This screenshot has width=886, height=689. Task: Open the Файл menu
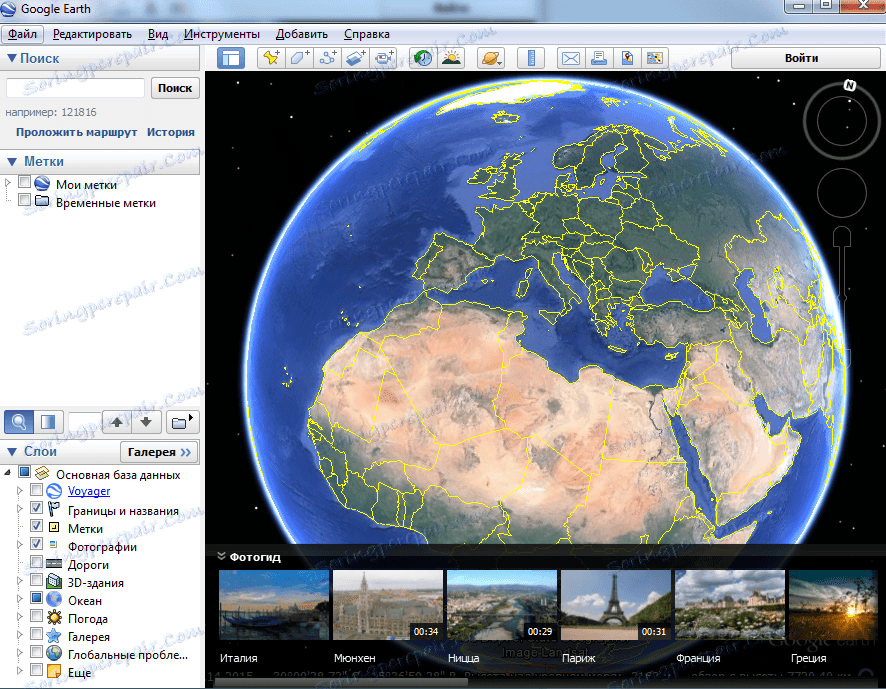click(x=22, y=34)
